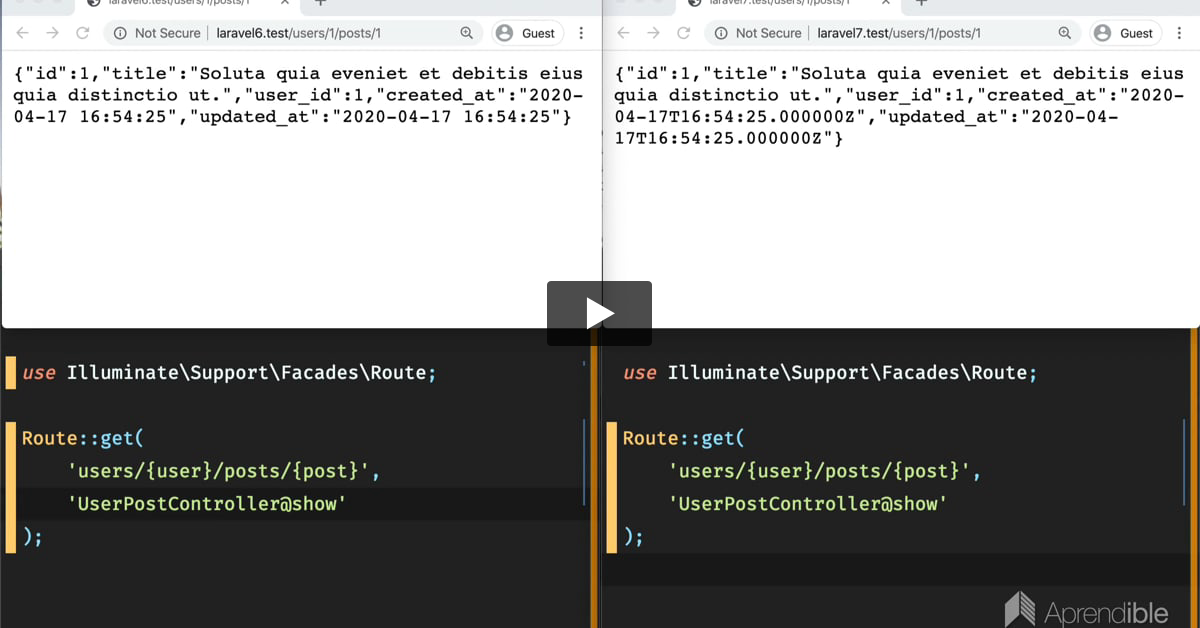Click 'use Illuminate\Support\Facades\Route;' in right editor
Screen dimensions: 1200x628
[x=830, y=373]
